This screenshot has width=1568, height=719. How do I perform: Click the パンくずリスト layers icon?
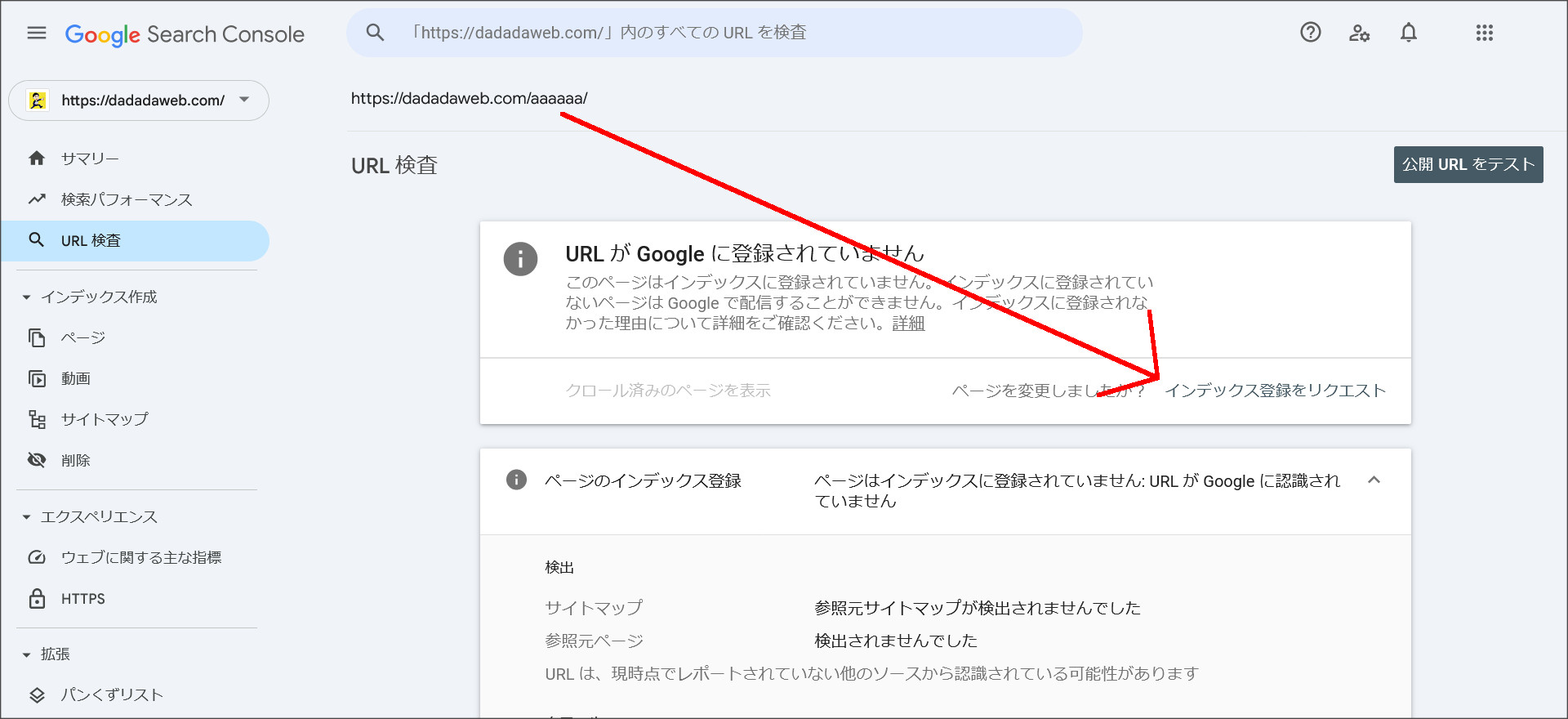[37, 695]
